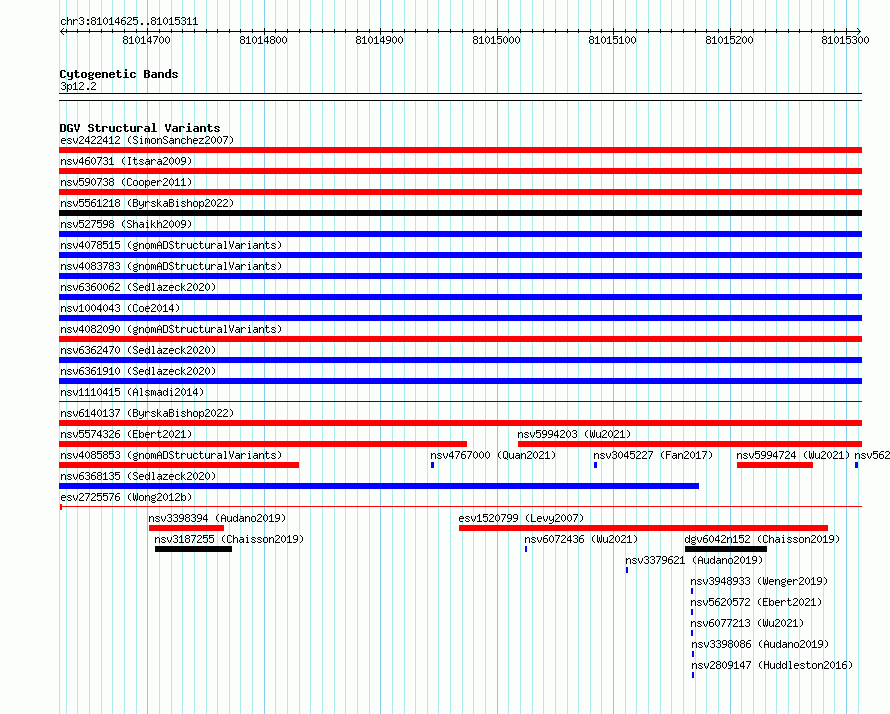Open the nsv6077213 (Wu2021) label

pyautogui.click(x=748, y=623)
